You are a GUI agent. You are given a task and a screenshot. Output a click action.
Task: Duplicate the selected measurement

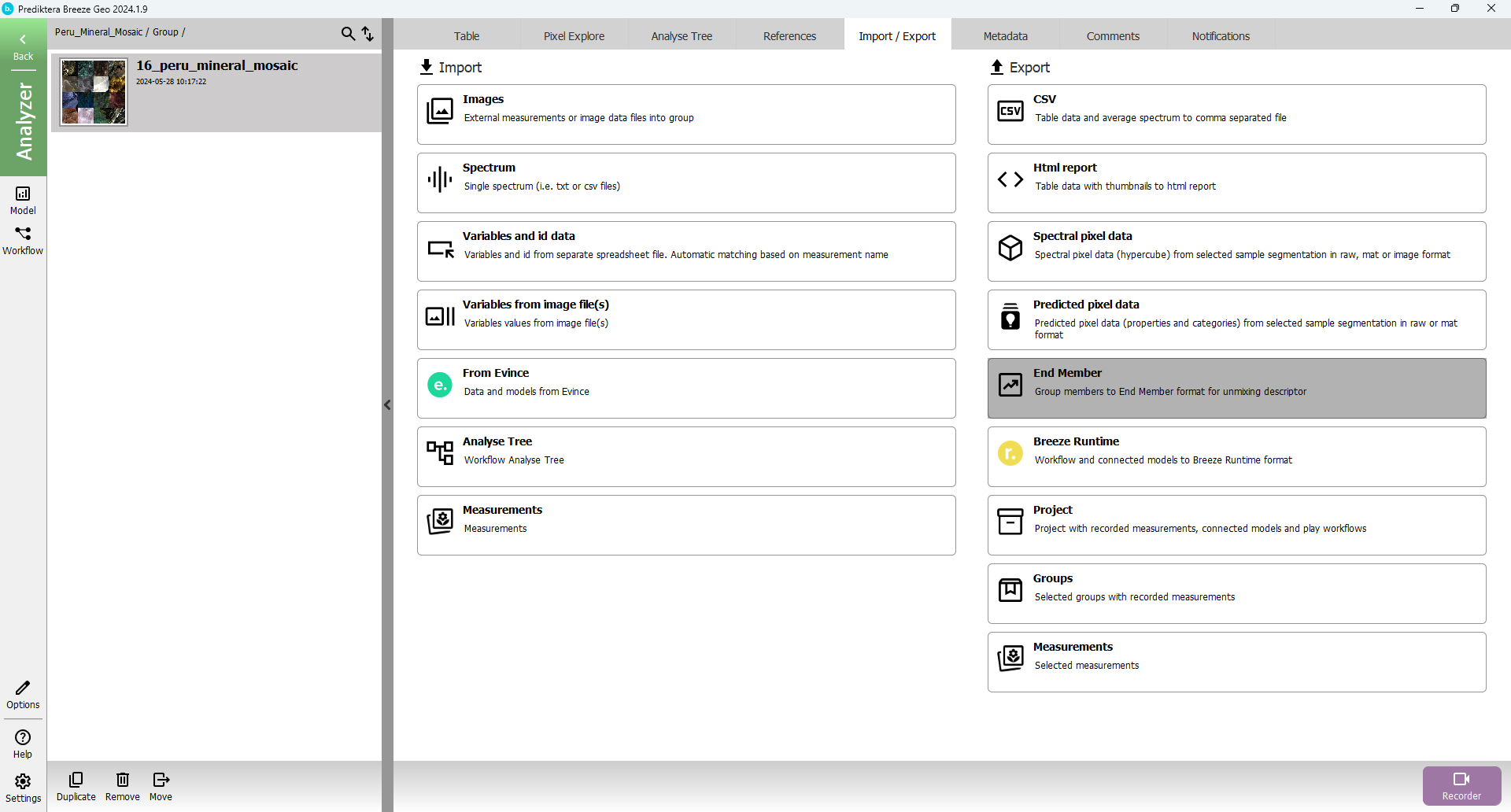coord(76,786)
